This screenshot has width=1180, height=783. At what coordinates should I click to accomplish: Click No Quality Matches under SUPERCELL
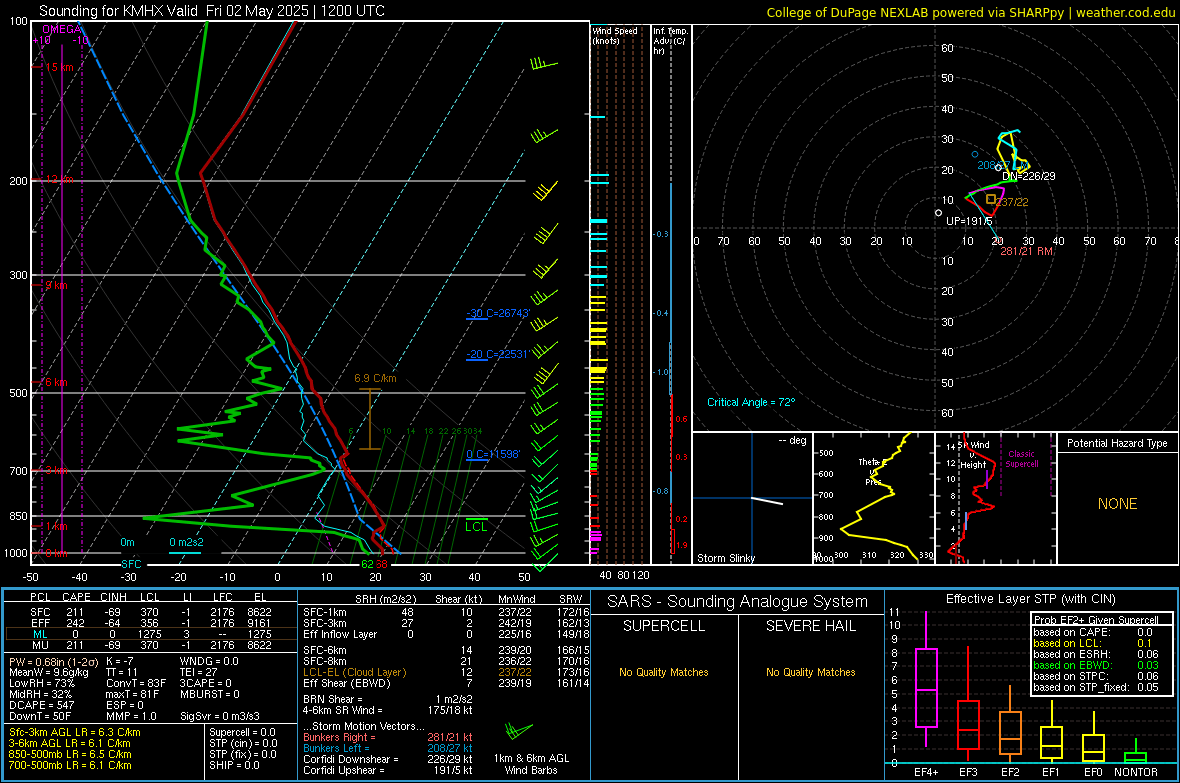click(x=664, y=672)
